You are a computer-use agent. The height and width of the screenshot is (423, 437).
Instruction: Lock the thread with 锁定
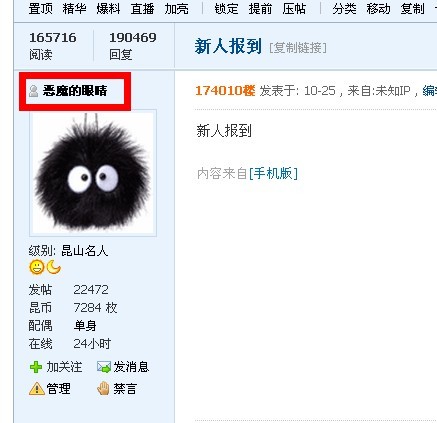pyautogui.click(x=226, y=9)
